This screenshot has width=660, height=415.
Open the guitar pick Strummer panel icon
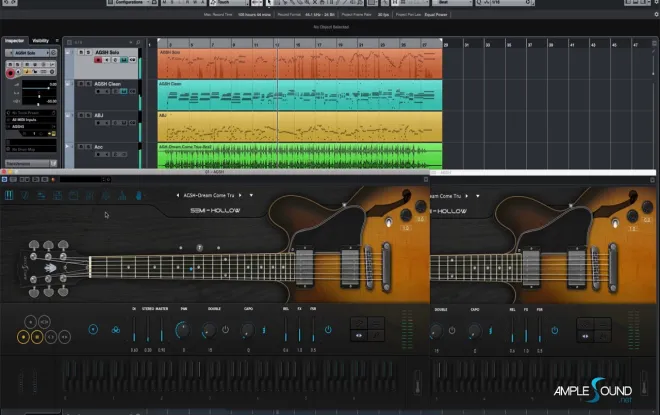click(x=25, y=195)
